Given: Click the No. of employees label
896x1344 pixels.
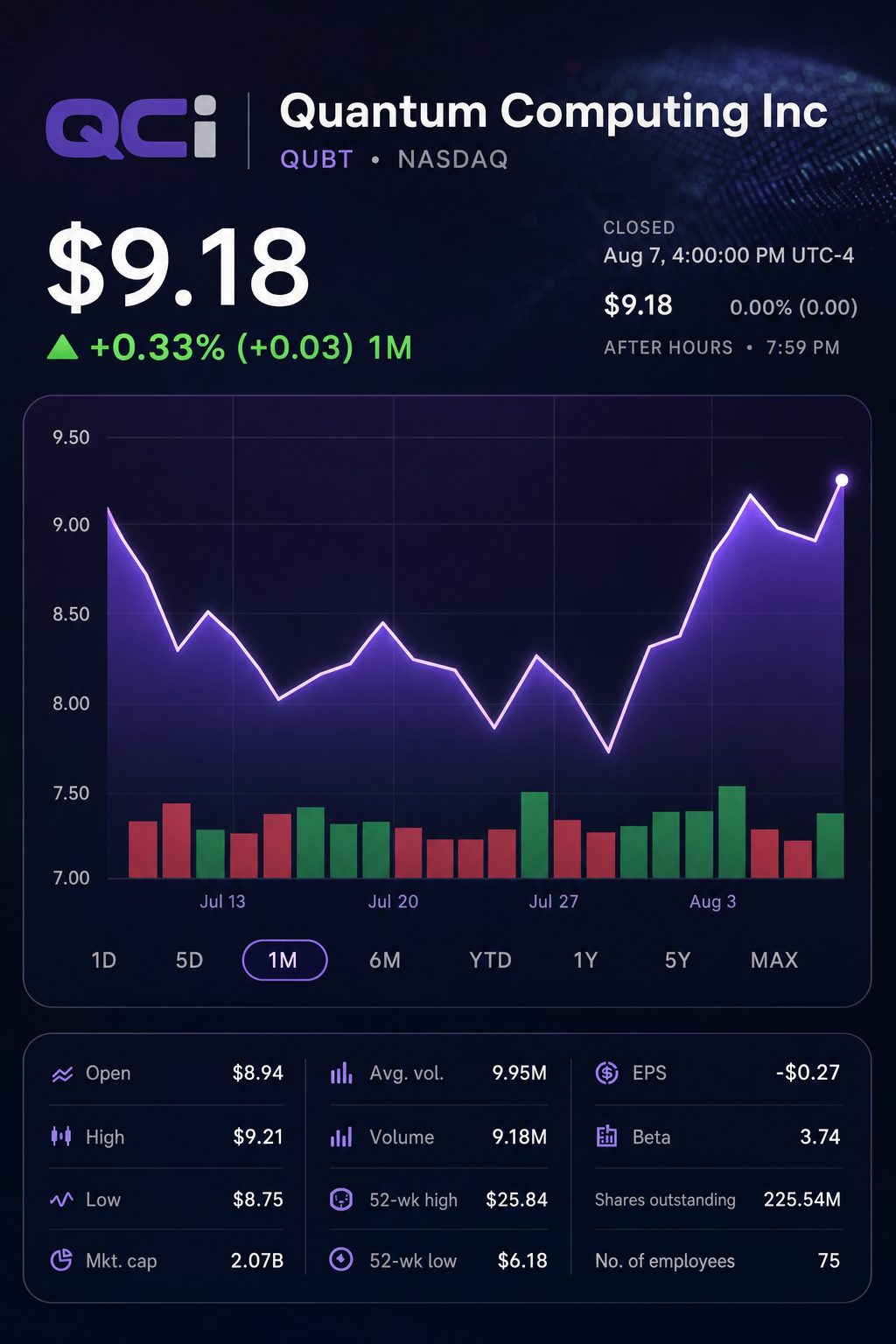Looking at the screenshot, I should (665, 1261).
